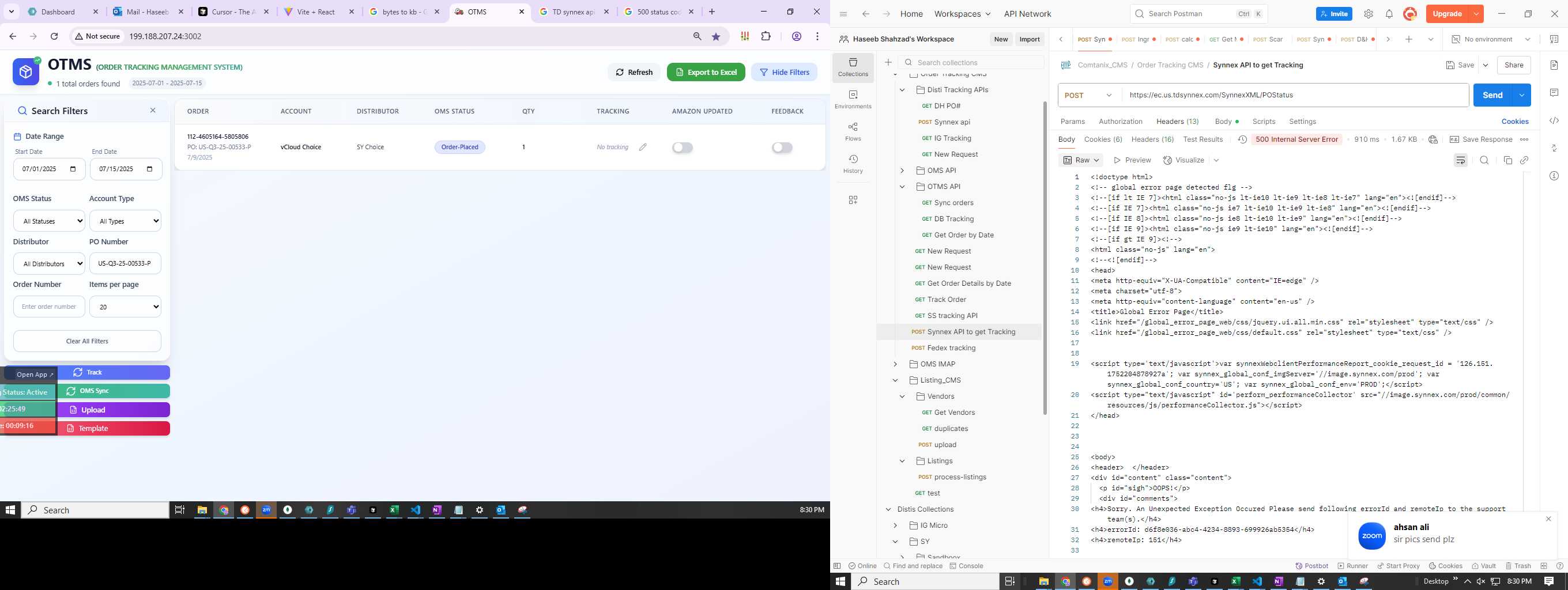This screenshot has height=590, width=1568.
Task: Expand the OMS API folder
Action: pos(903,171)
